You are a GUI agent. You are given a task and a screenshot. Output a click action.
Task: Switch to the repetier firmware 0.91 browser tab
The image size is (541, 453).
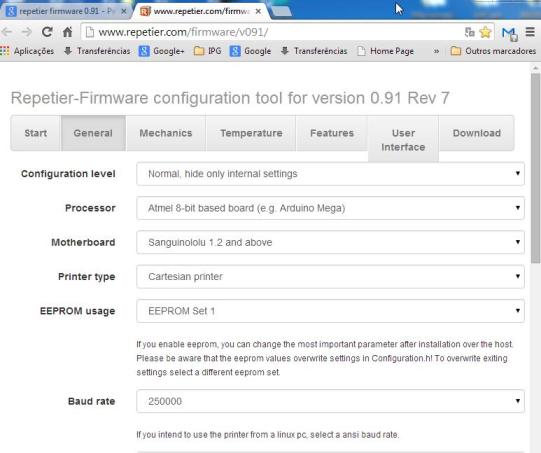(65, 11)
